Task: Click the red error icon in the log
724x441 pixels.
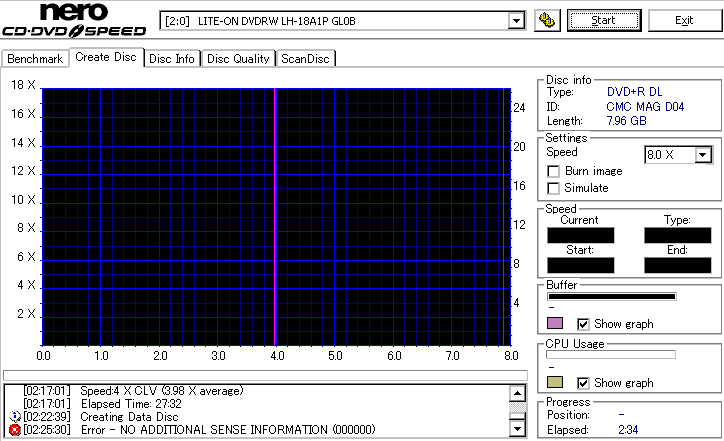Action: 15,430
